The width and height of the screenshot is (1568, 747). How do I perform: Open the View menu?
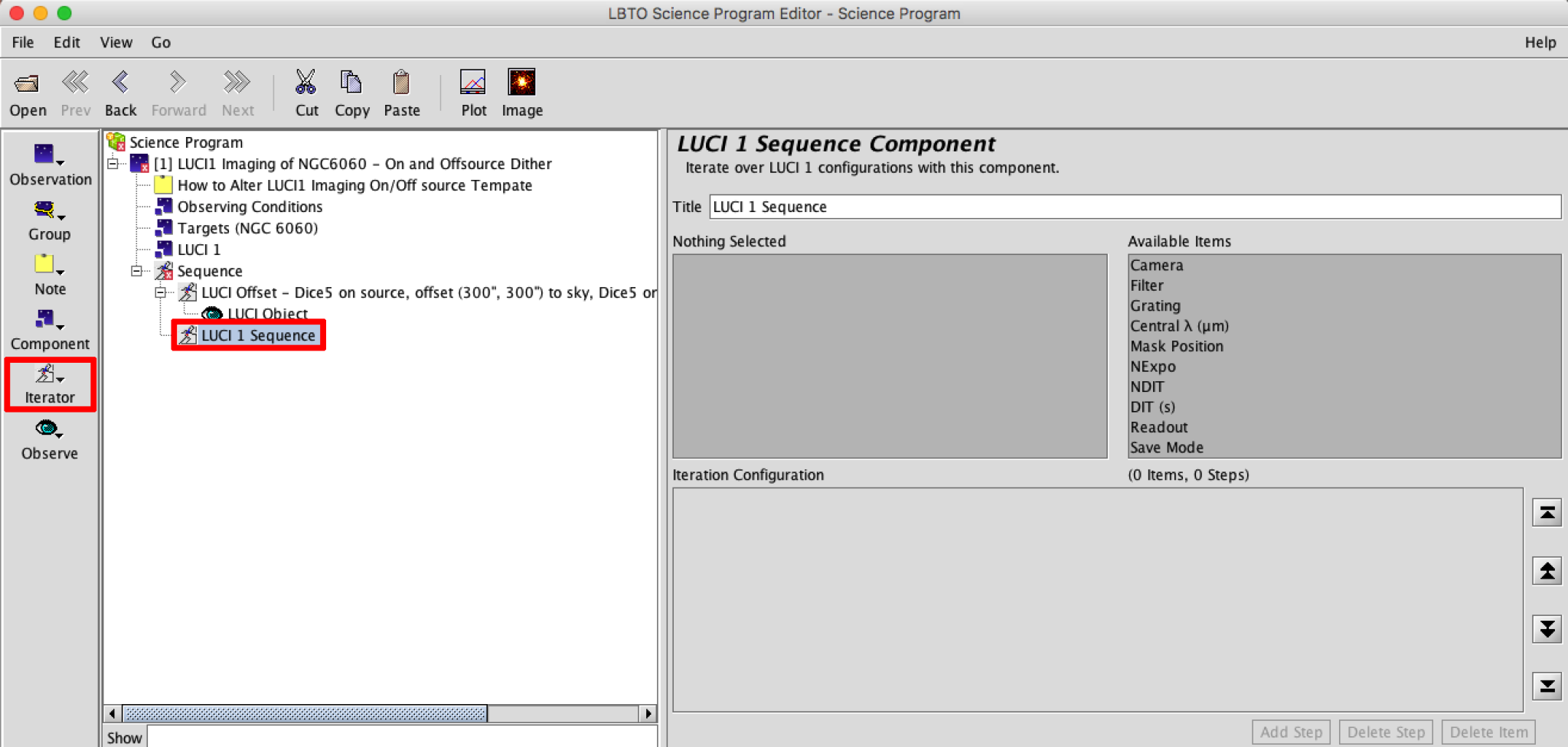pyautogui.click(x=116, y=42)
